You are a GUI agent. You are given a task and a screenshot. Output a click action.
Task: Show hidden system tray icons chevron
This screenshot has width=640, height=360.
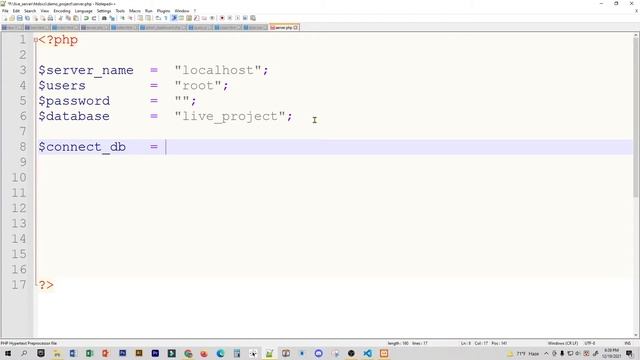pos(547,353)
